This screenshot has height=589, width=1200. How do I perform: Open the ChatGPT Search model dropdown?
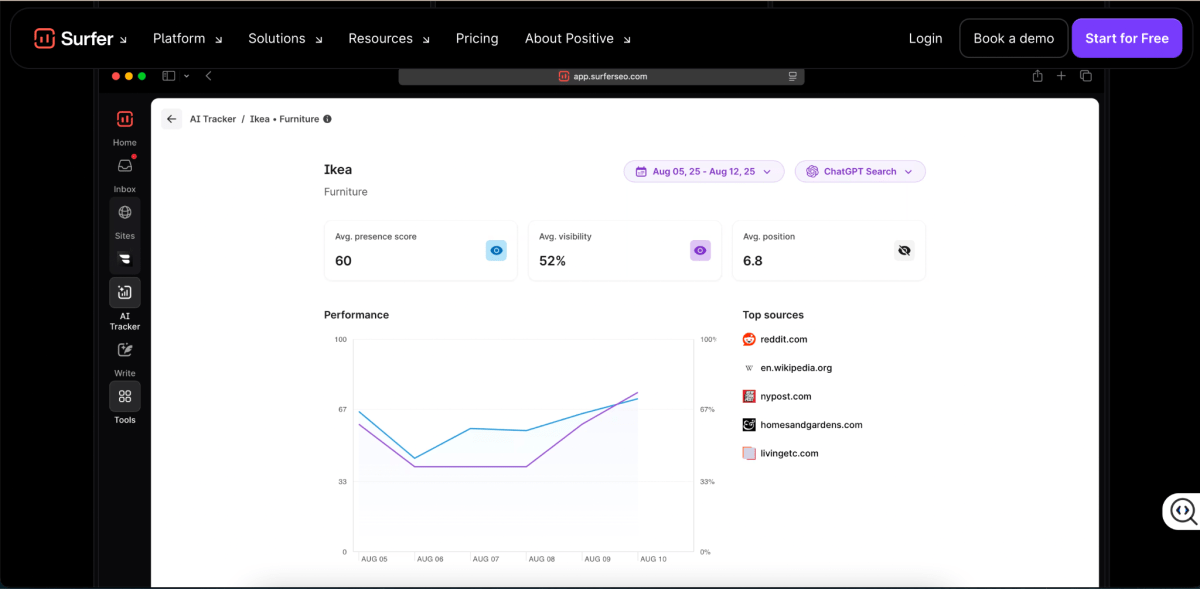[860, 172]
